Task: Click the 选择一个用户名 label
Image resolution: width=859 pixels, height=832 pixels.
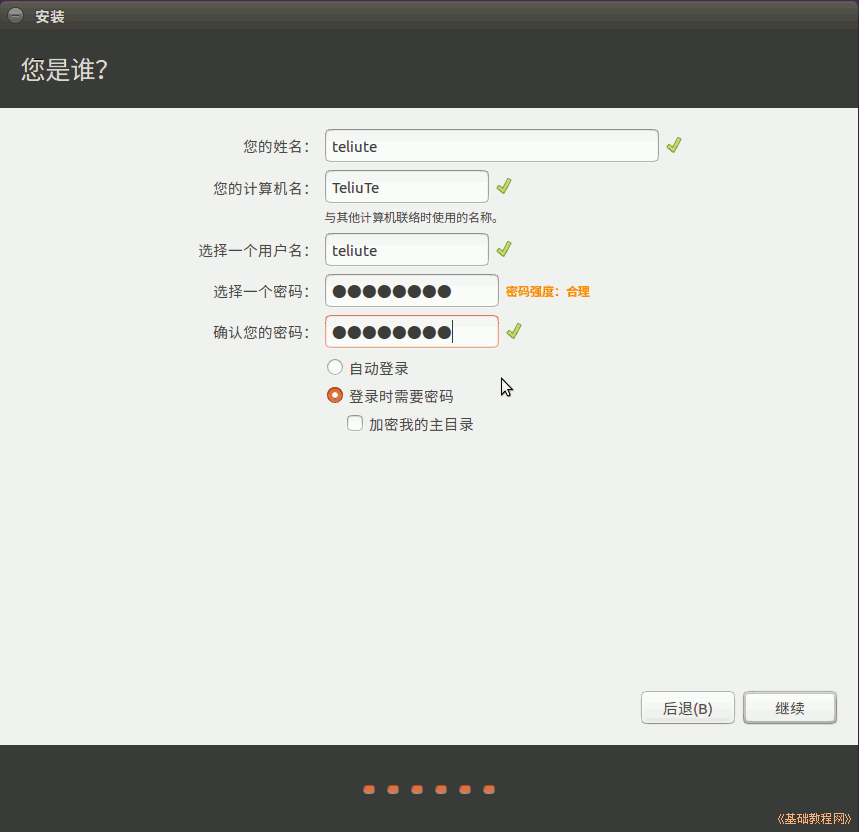Action: [x=254, y=251]
